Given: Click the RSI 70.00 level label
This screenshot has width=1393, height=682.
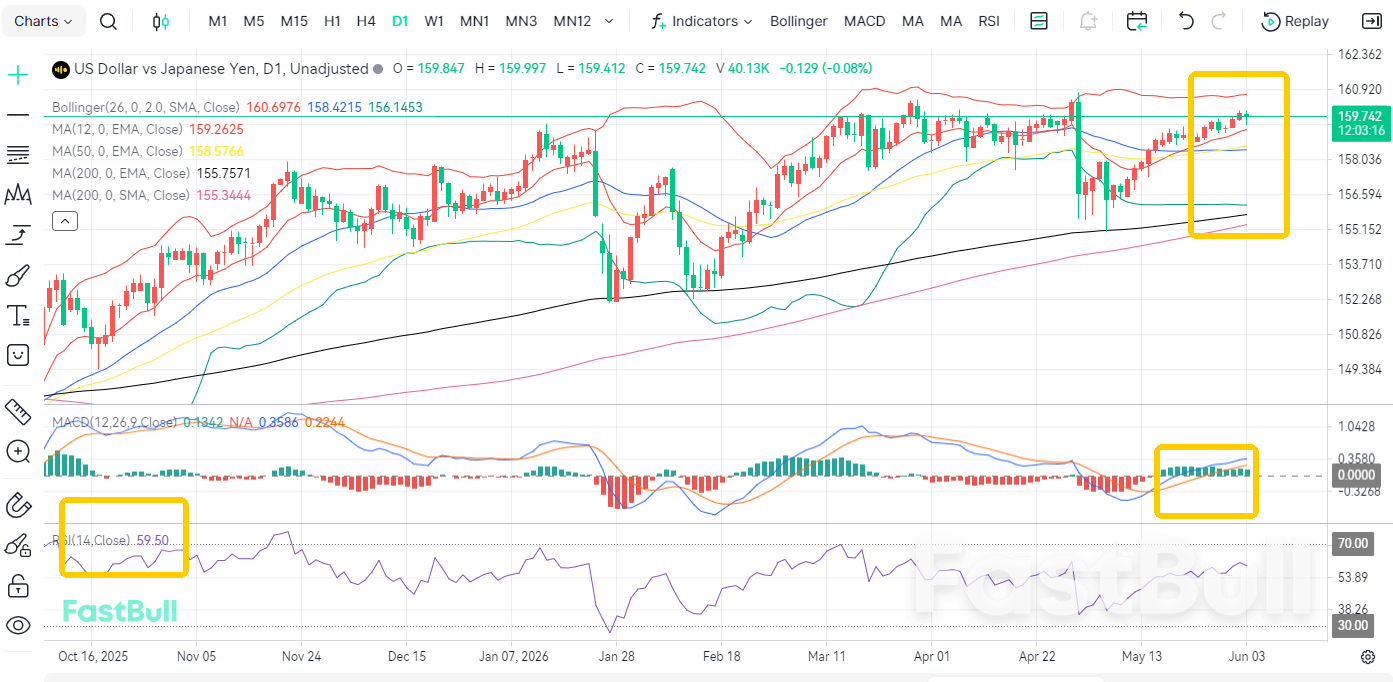Looking at the screenshot, I should 1351,544.
